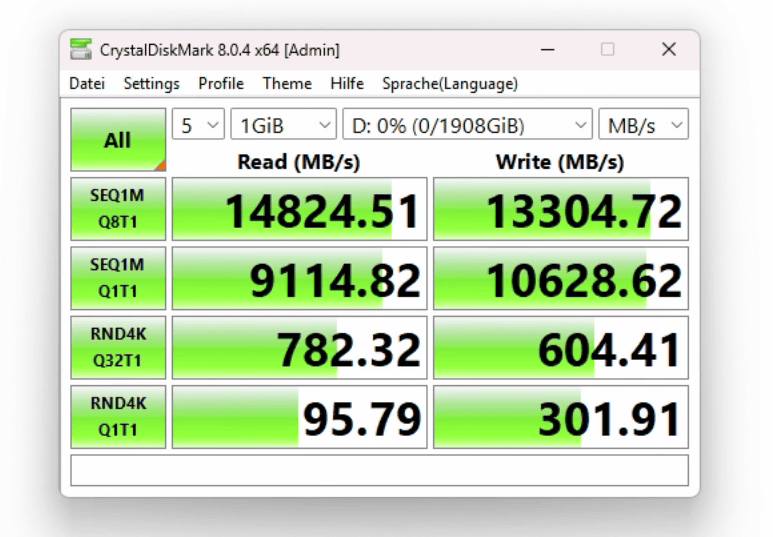
Task: Open the Profile menu
Action: pyautogui.click(x=221, y=83)
